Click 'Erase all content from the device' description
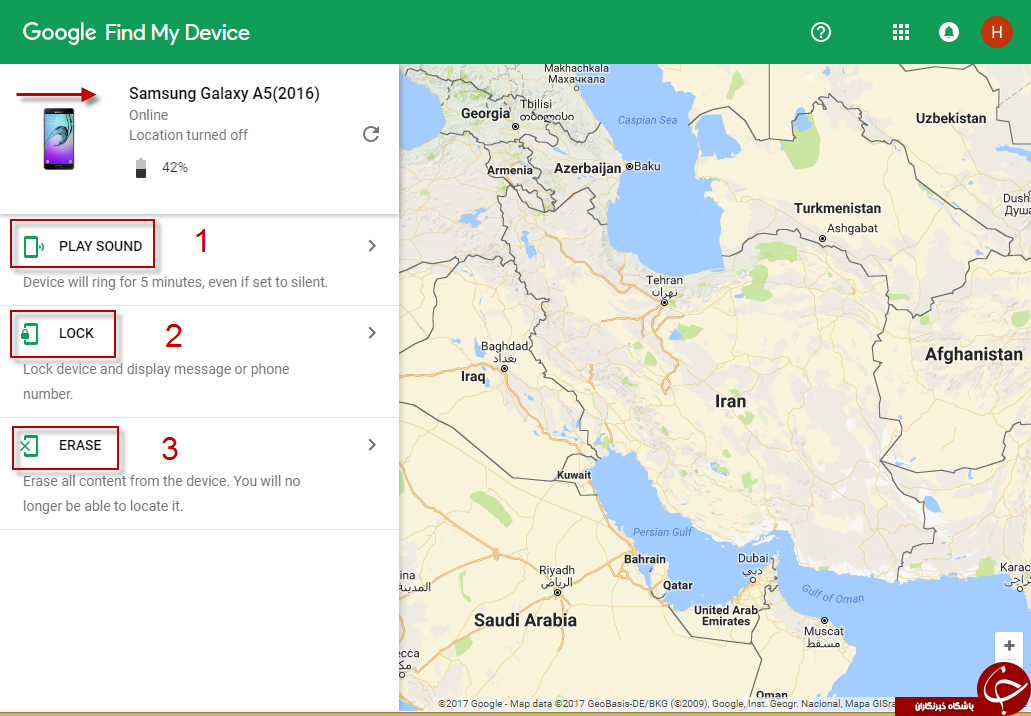This screenshot has width=1031, height=716. pyautogui.click(x=162, y=493)
